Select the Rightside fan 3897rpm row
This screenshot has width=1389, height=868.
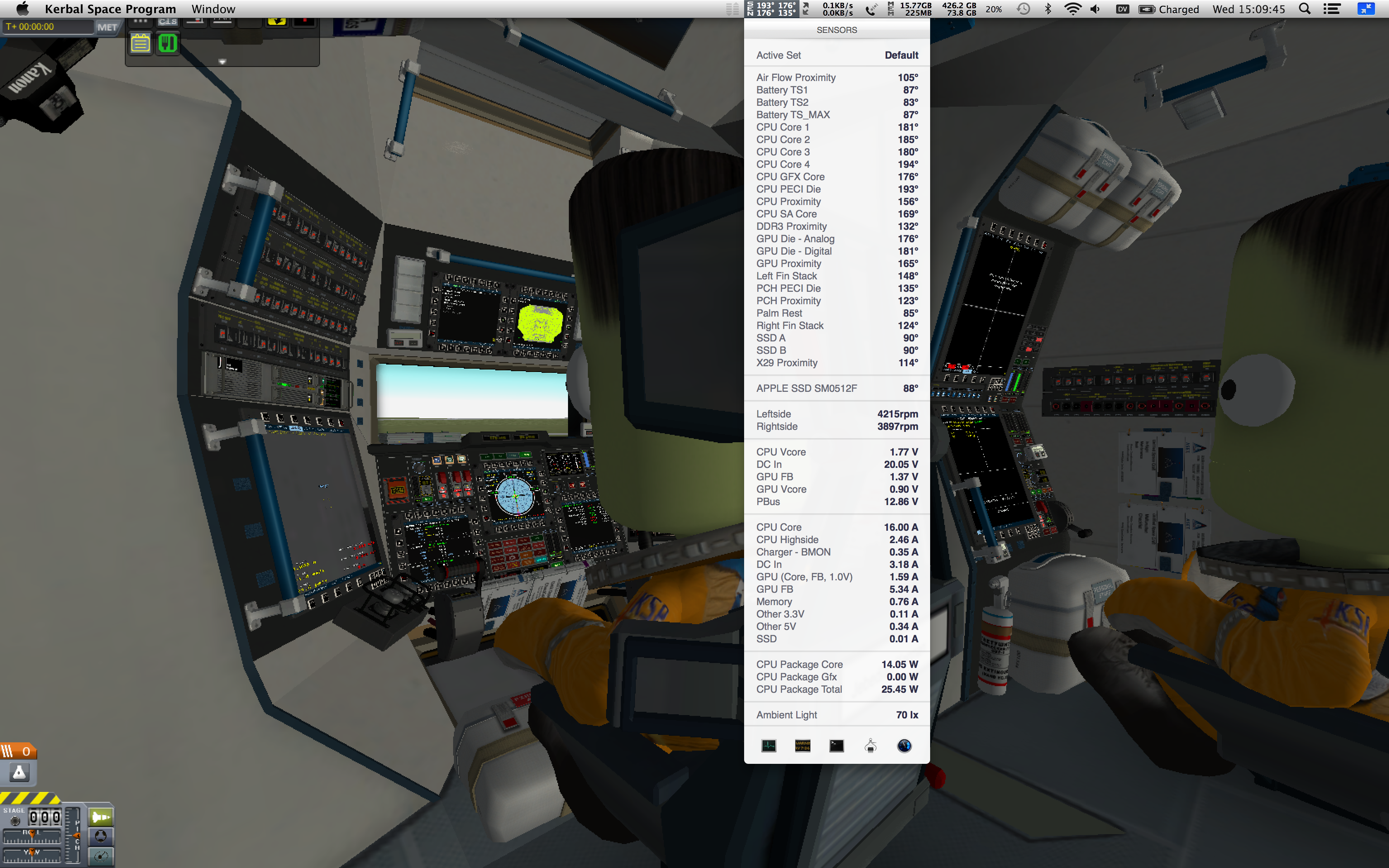pyautogui.click(x=837, y=427)
